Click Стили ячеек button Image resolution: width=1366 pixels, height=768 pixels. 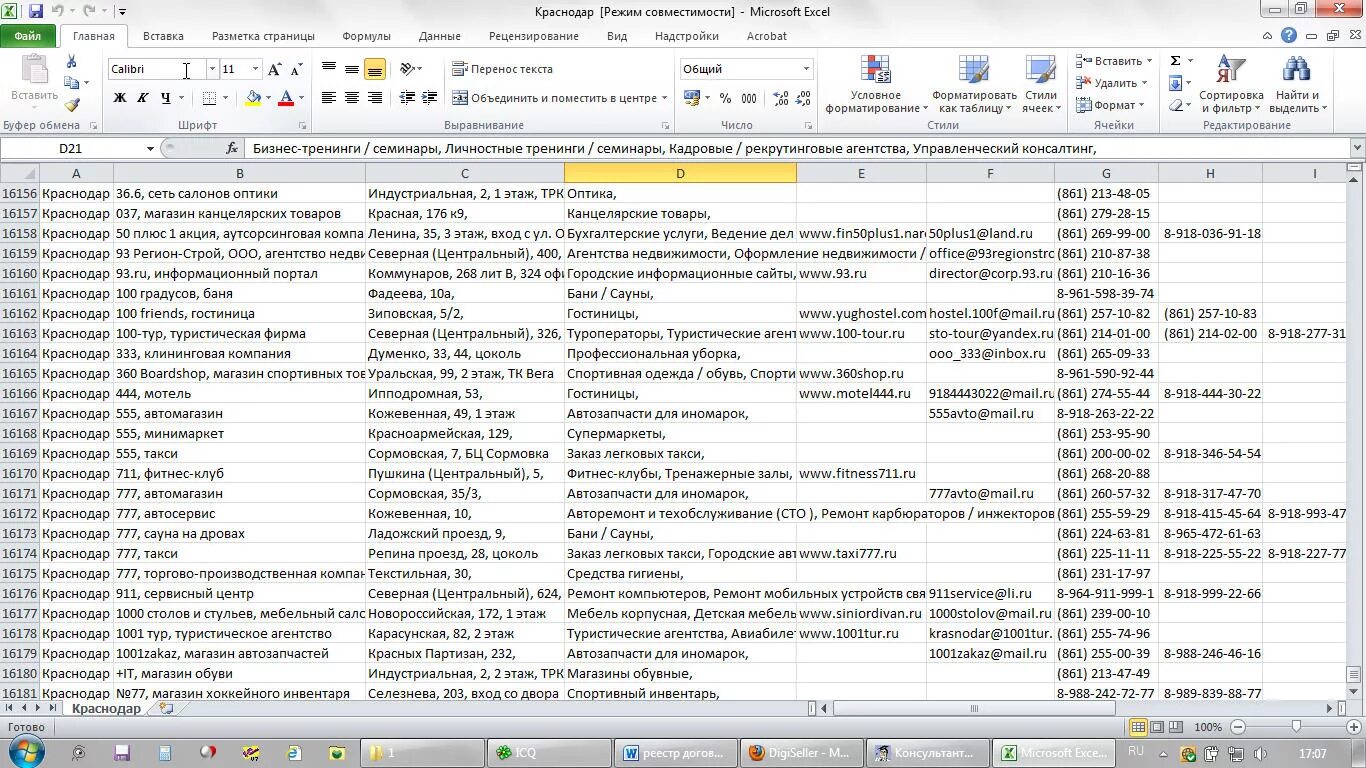1041,84
